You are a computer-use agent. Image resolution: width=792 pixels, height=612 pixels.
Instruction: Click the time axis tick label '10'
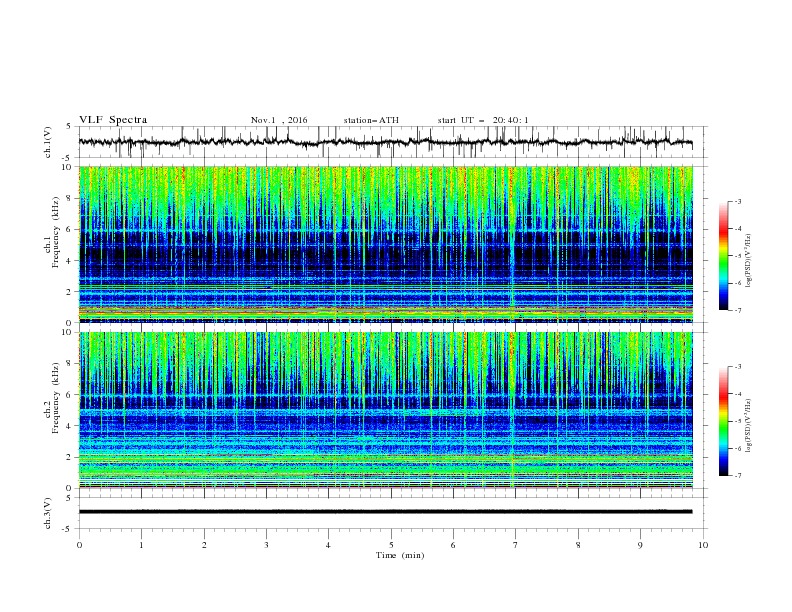[703, 545]
